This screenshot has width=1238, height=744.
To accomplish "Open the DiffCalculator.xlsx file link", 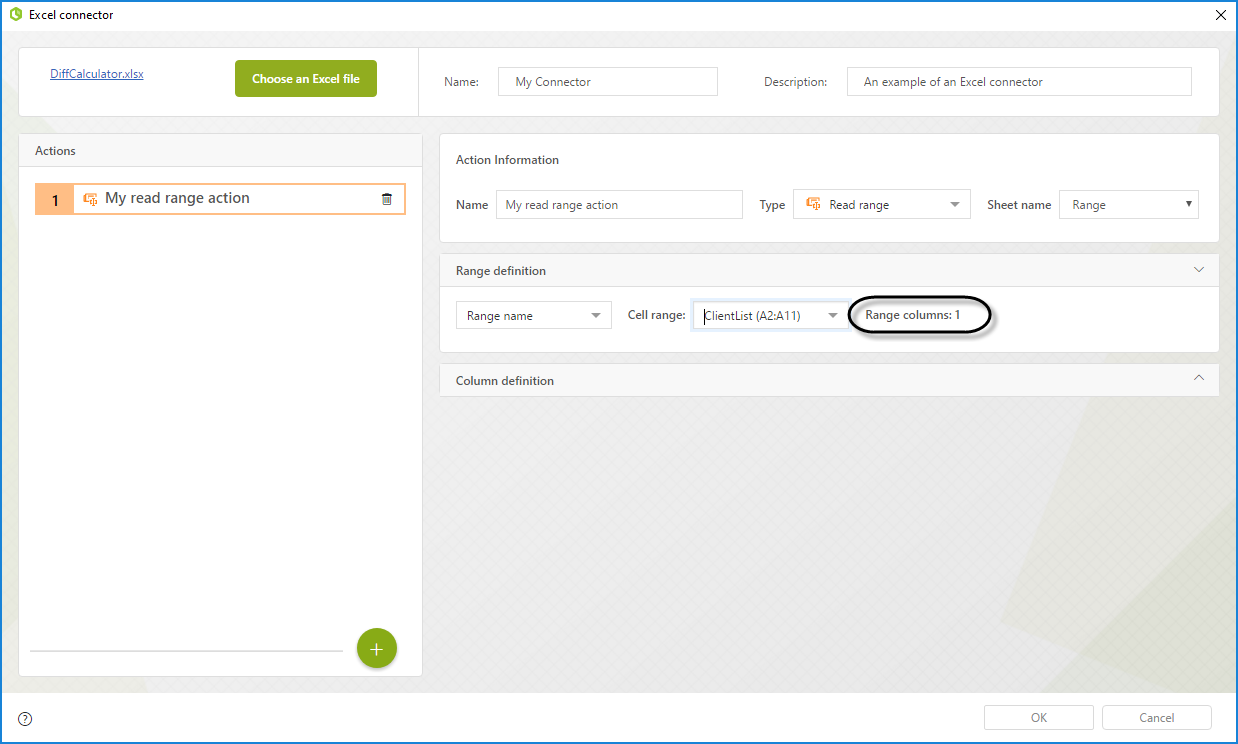I will pyautogui.click(x=97, y=74).
